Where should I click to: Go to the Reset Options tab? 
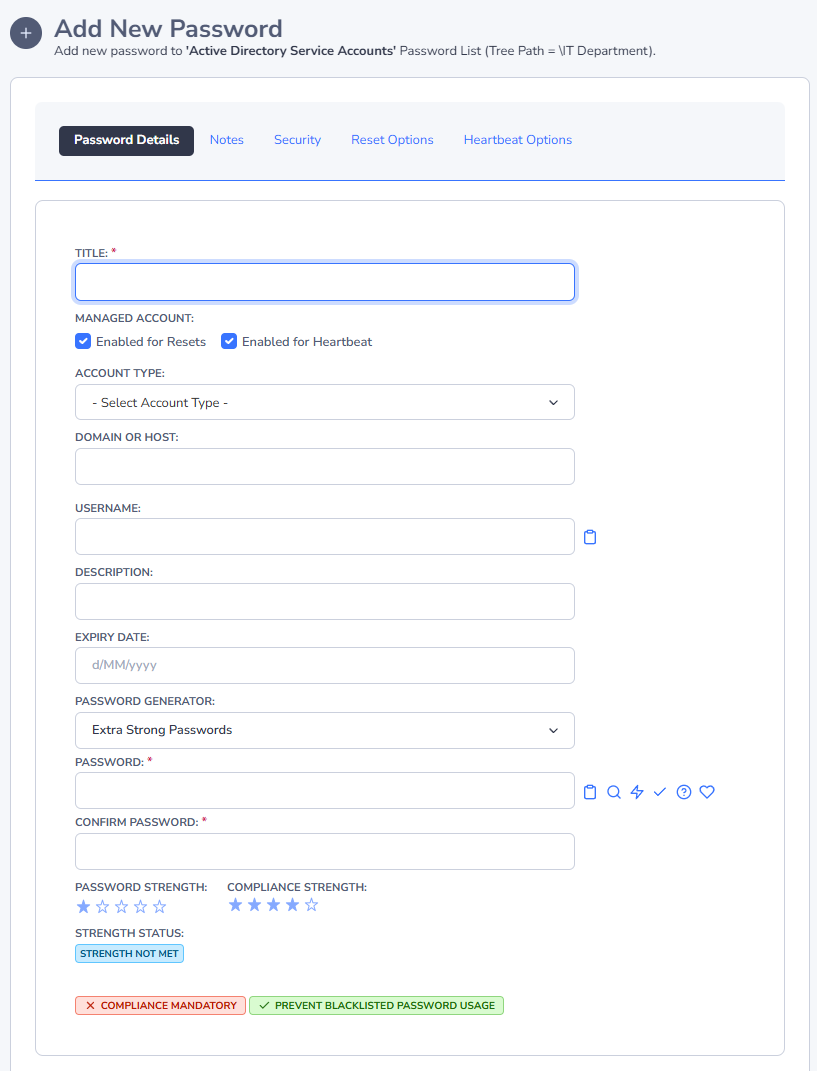392,140
